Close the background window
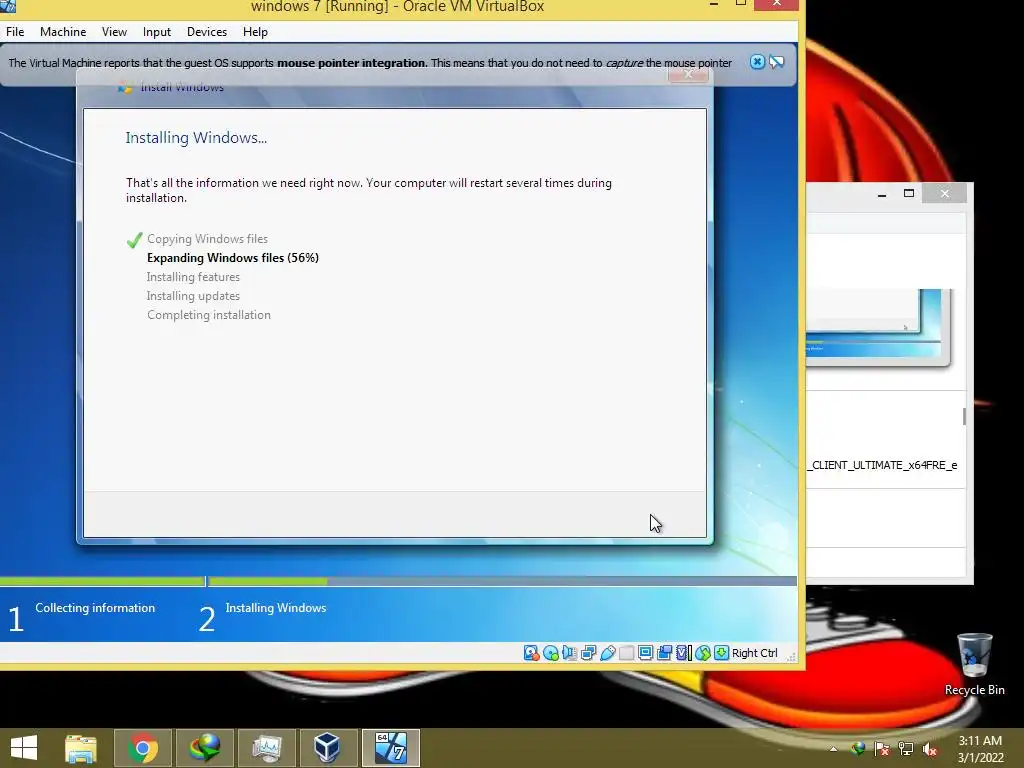Screen dimensions: 1024x768 (944, 193)
